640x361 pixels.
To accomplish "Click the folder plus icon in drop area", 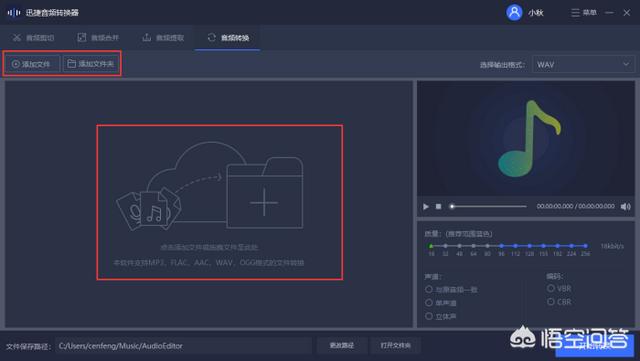I will [264, 193].
